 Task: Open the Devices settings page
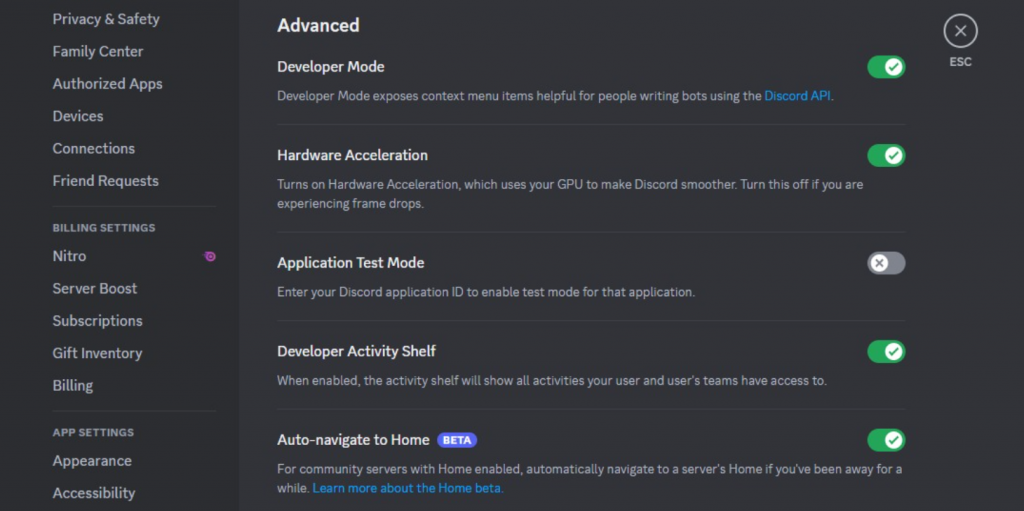(x=78, y=116)
